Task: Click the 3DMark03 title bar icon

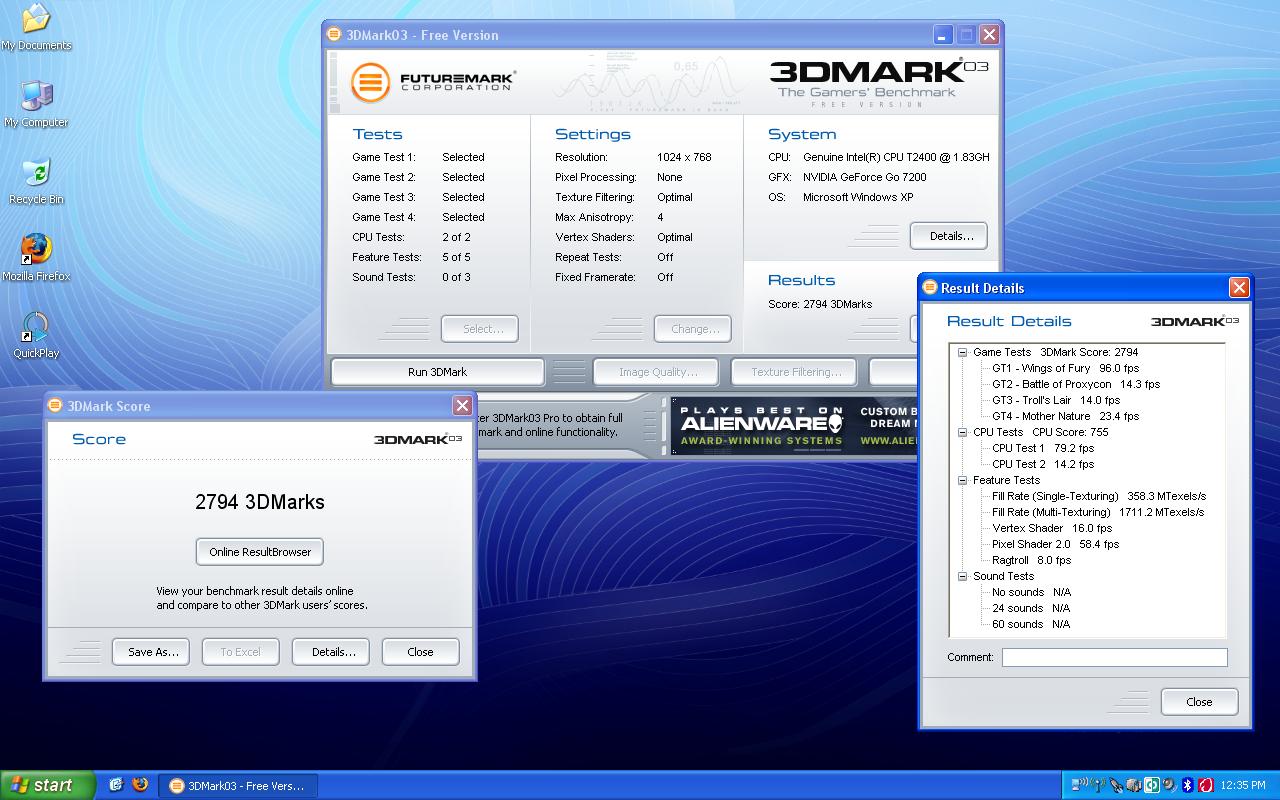Action: [x=335, y=34]
